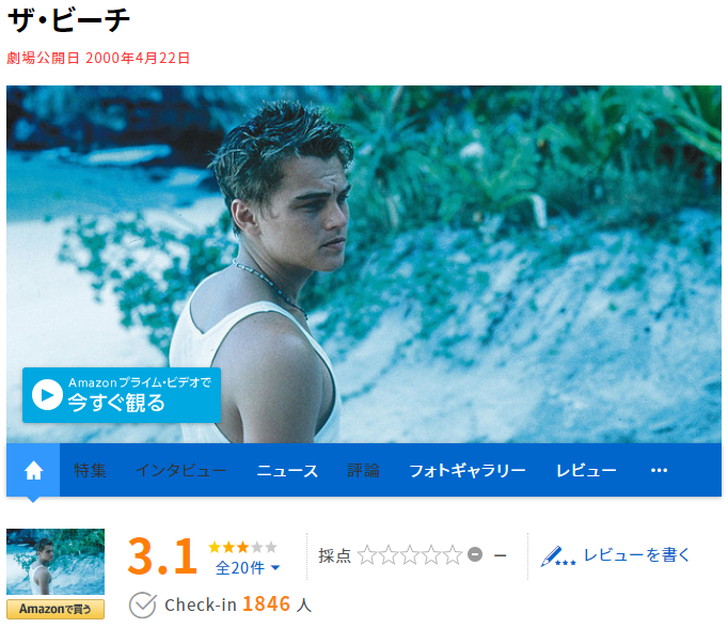The image size is (728, 628).
Task: Open the small movie poster thumbnail
Action: (x=55, y=562)
